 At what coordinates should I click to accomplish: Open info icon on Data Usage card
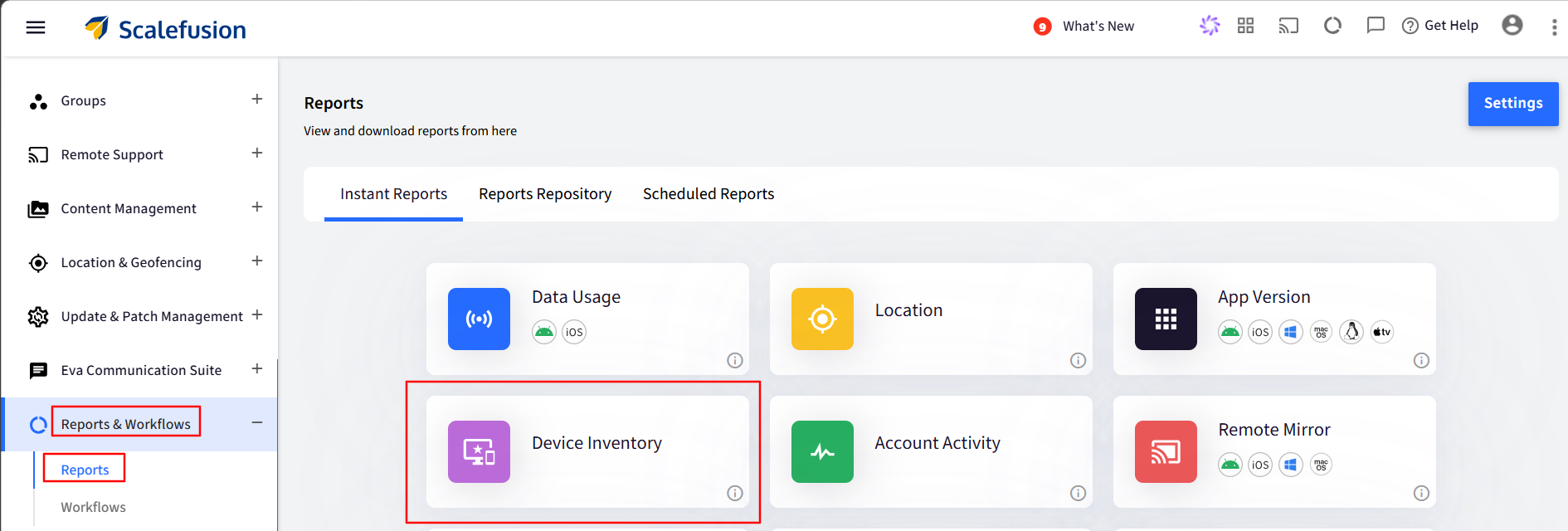coord(735,360)
